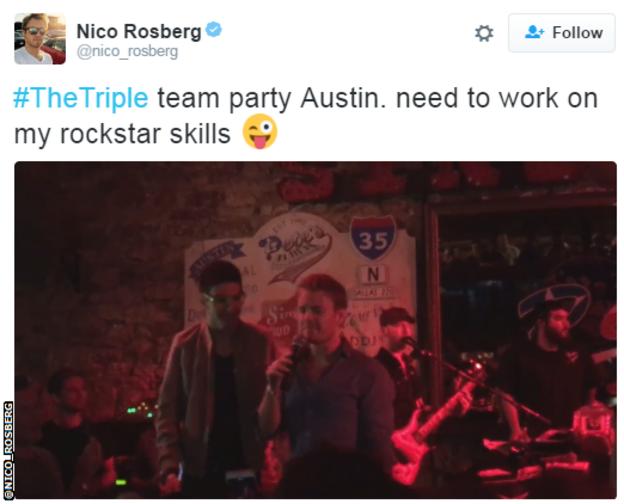Click the Follow button
Viewport: 624px width, 504px height.
pos(562,33)
